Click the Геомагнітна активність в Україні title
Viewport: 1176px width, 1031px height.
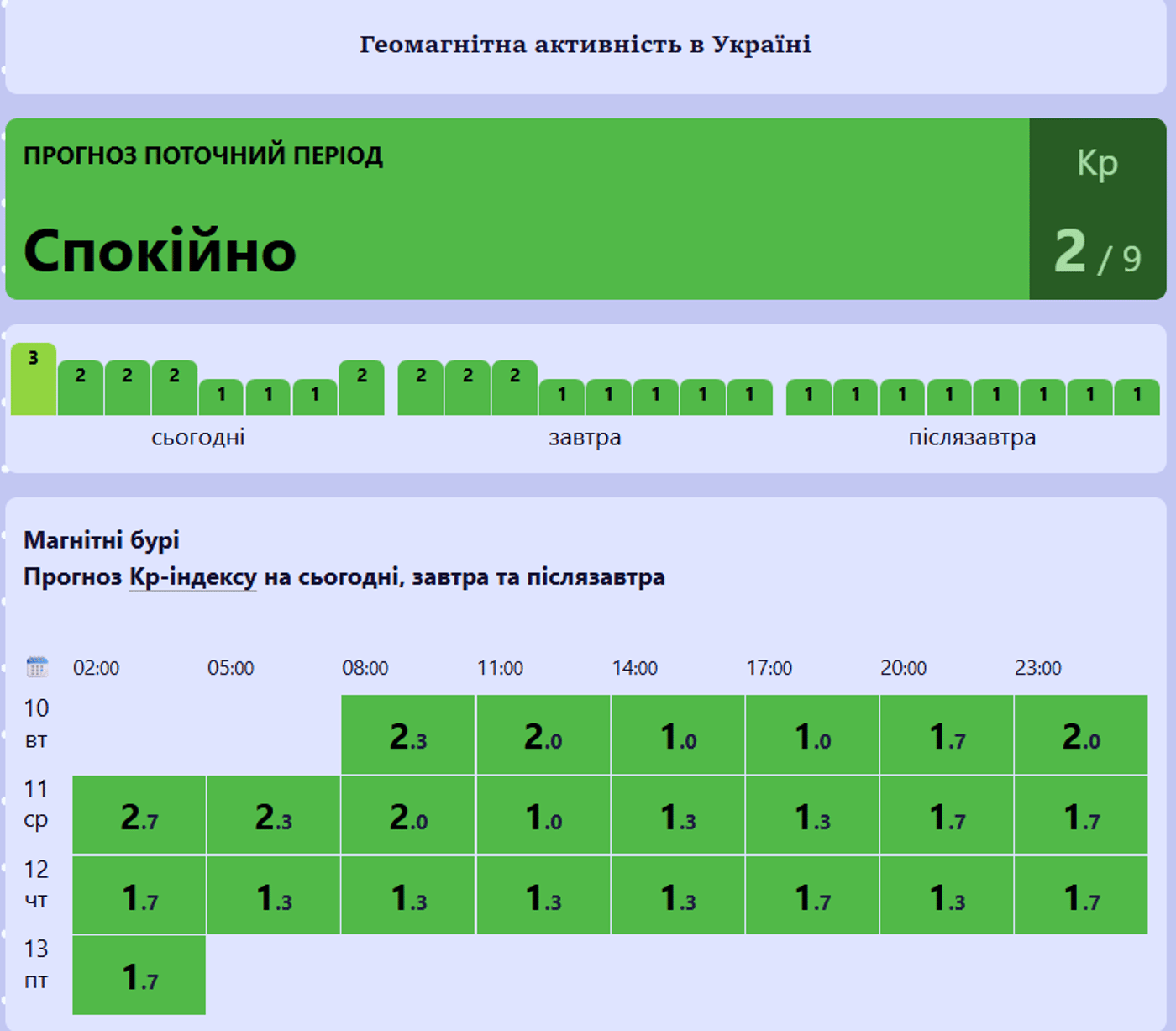[586, 45]
